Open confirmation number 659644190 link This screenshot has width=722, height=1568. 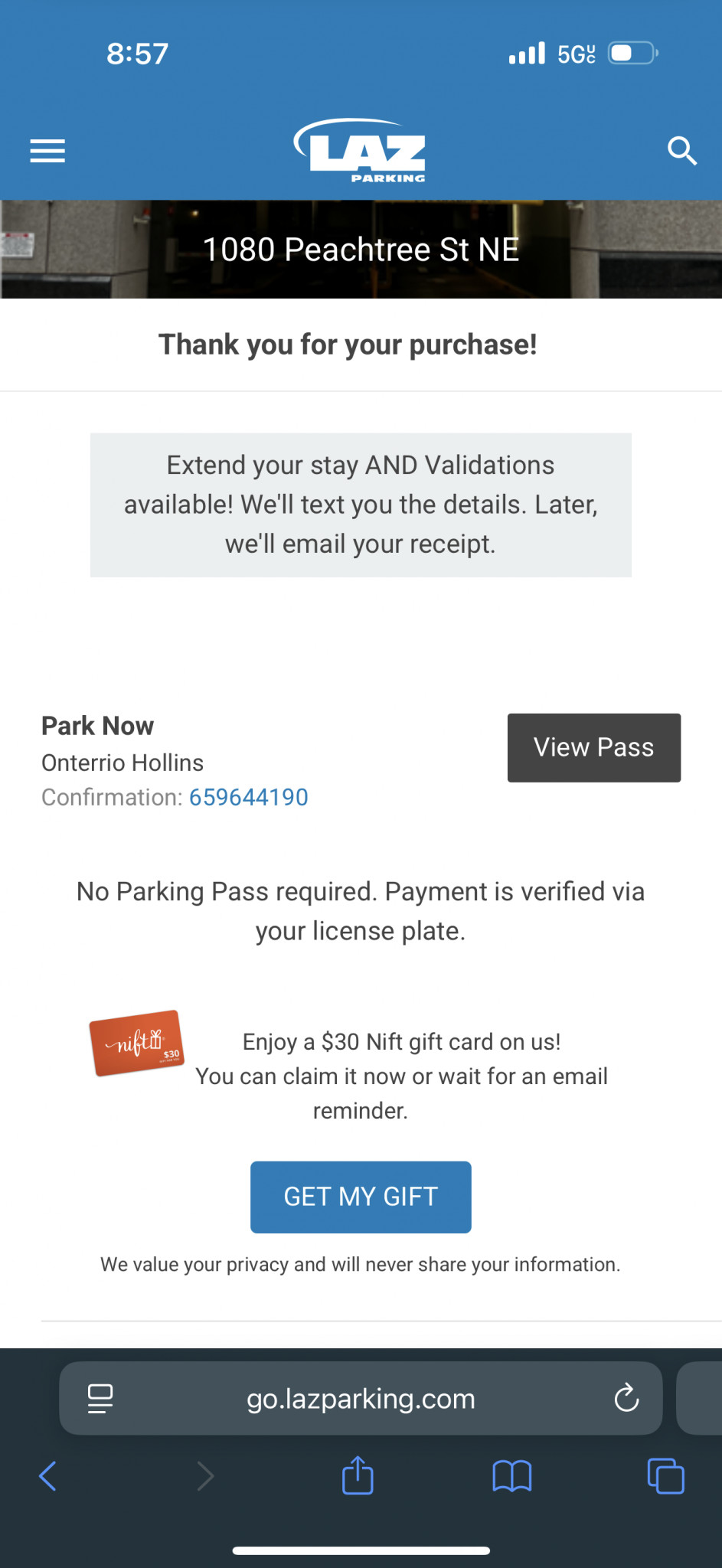(x=249, y=797)
